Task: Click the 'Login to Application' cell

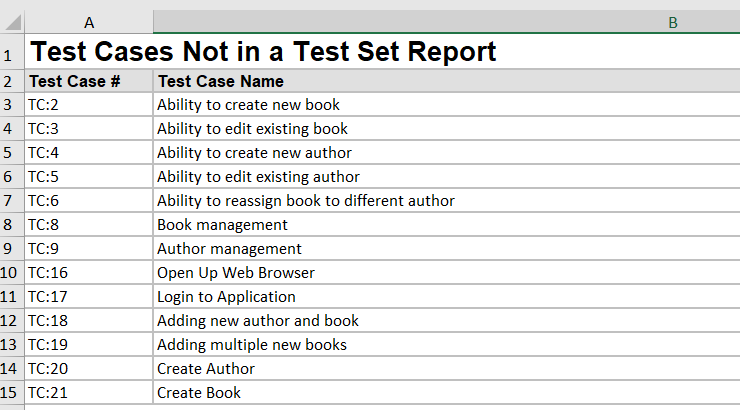Action: [226, 297]
